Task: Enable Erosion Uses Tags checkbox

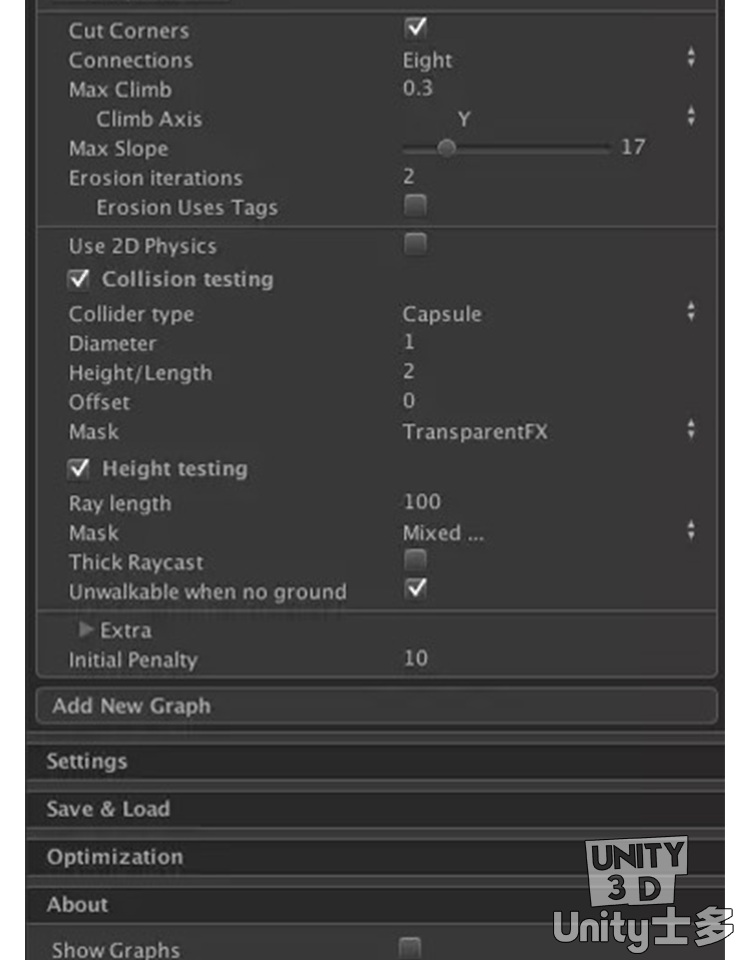Action: tap(415, 205)
